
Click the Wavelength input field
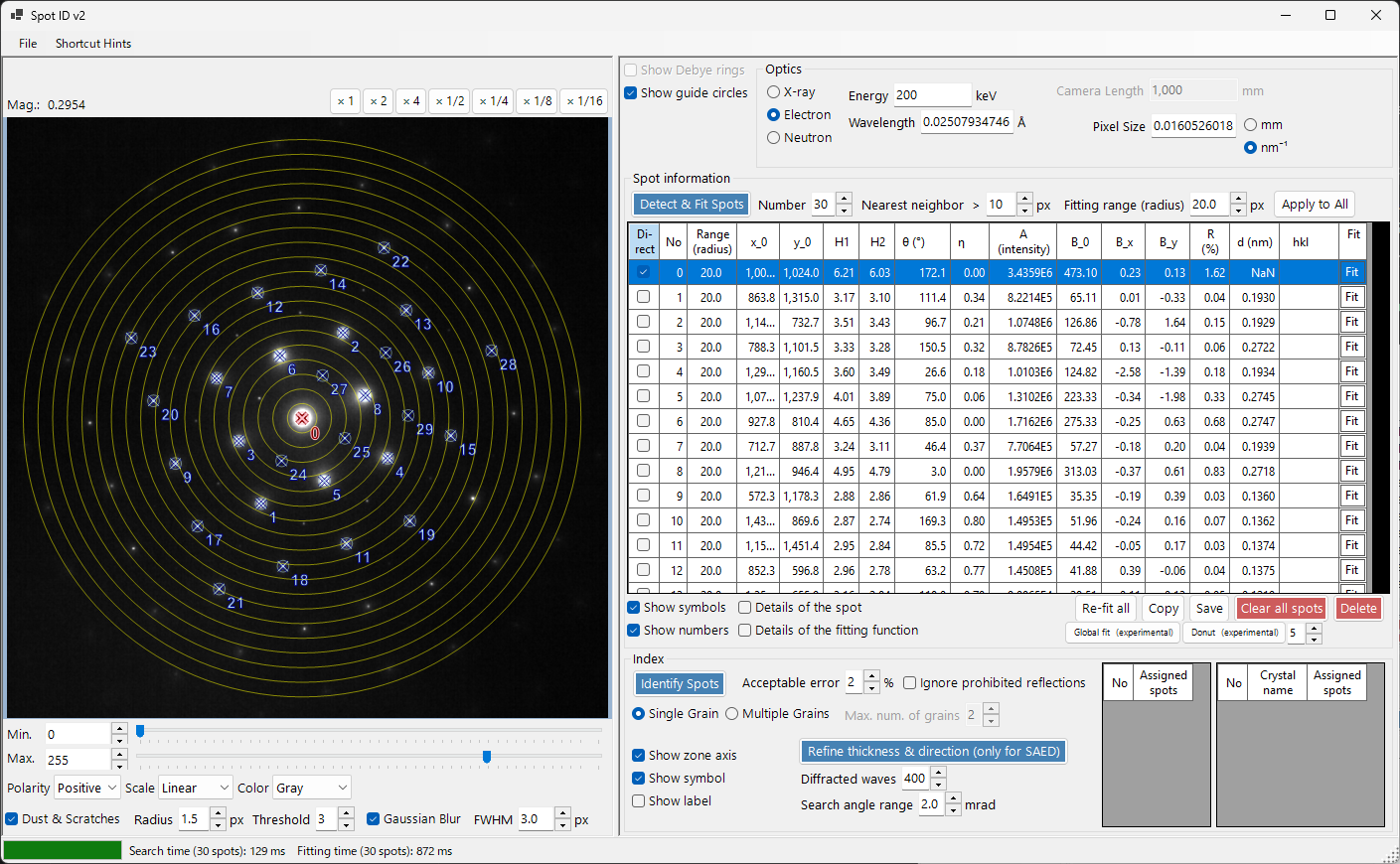click(966, 122)
